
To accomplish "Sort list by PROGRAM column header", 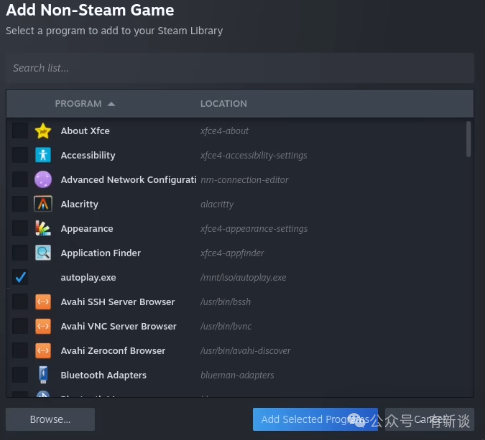I will click(78, 104).
